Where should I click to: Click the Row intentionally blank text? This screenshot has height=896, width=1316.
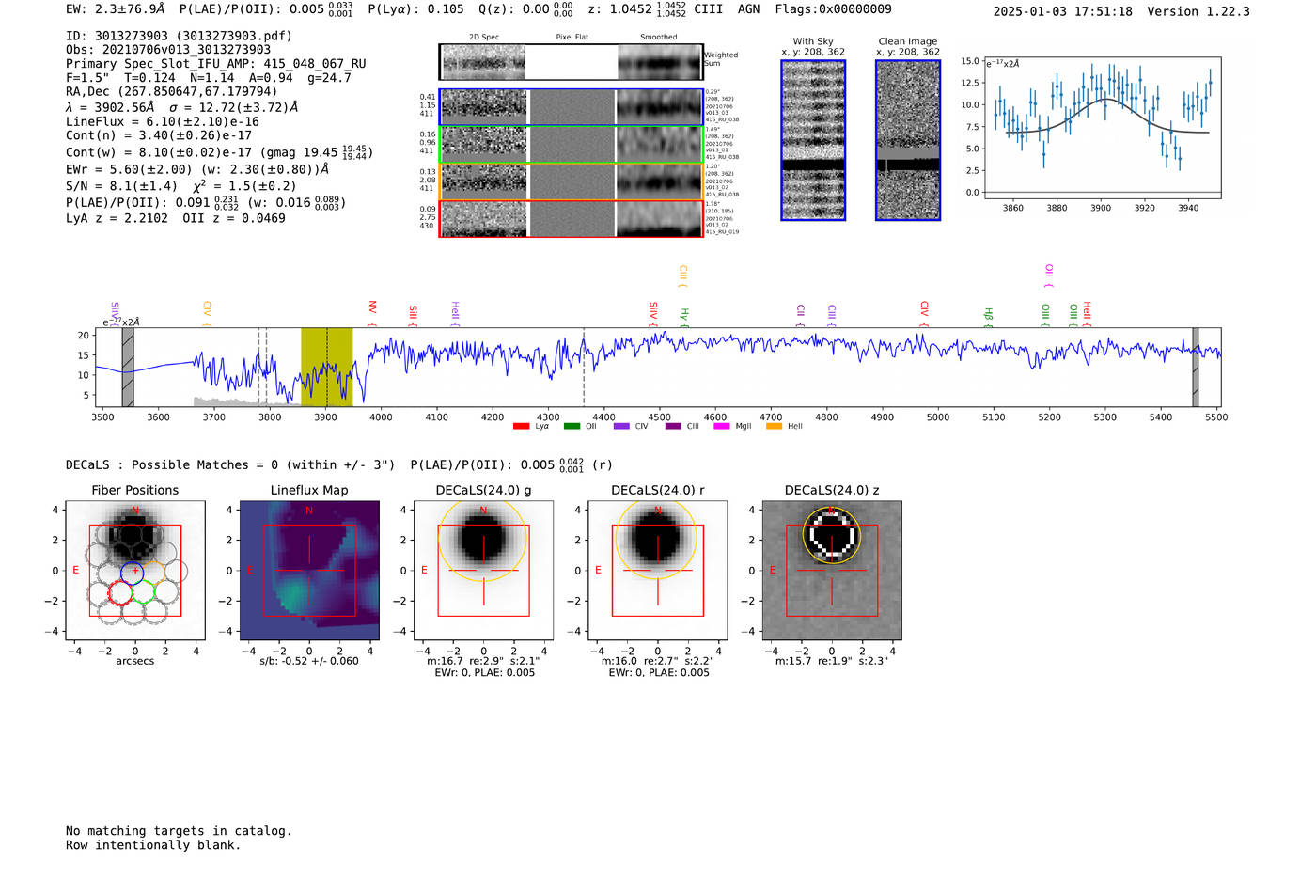[153, 845]
